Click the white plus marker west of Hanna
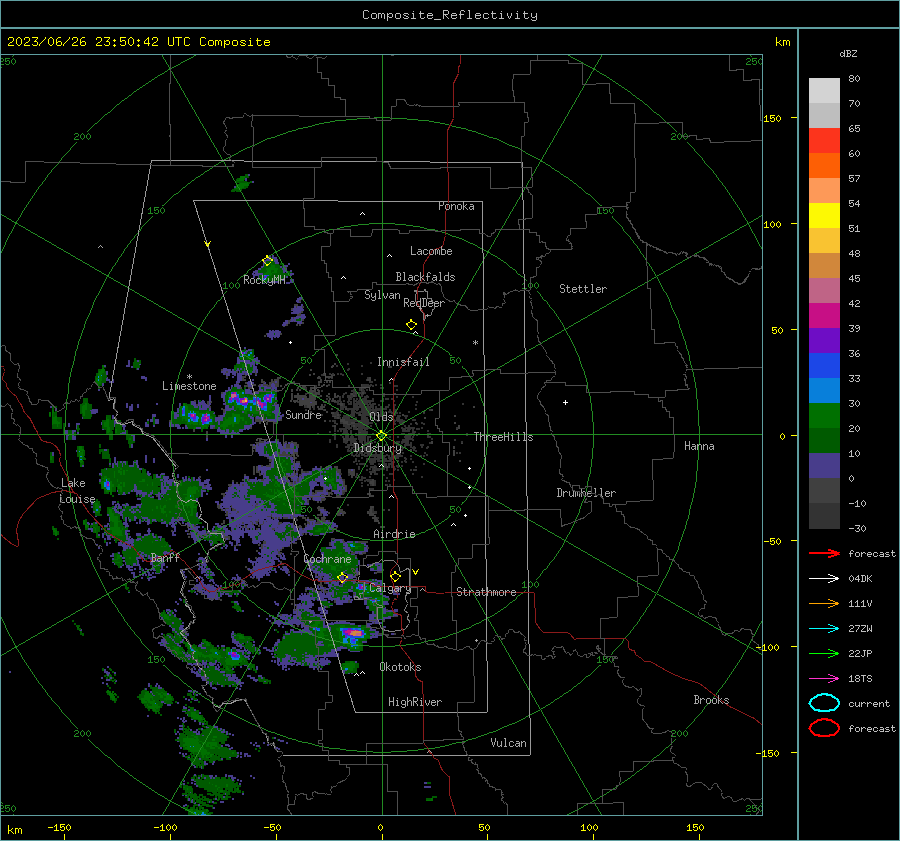The image size is (900, 841). coord(565,402)
